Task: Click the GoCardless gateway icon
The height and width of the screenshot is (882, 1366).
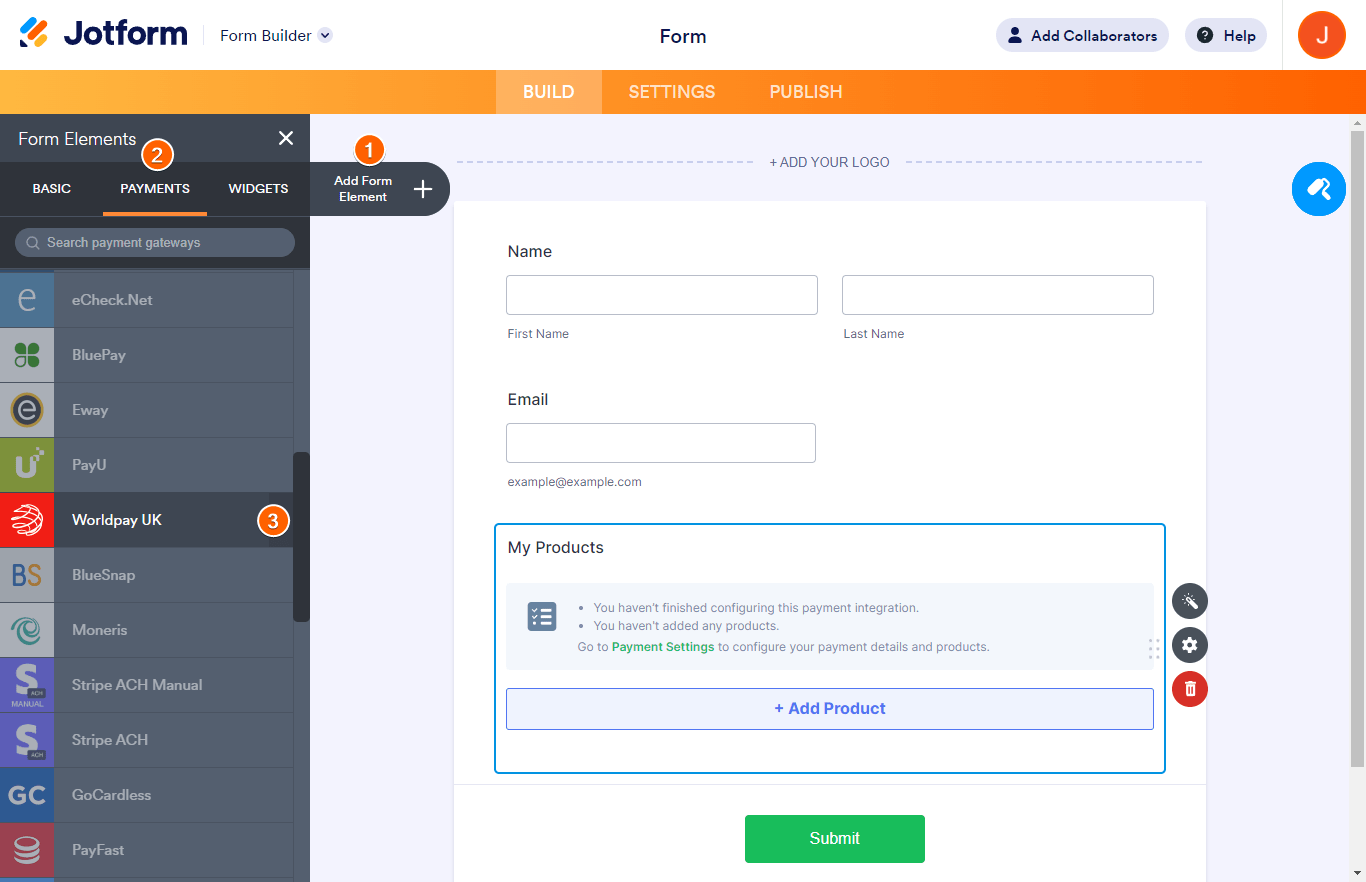Action: [27, 795]
